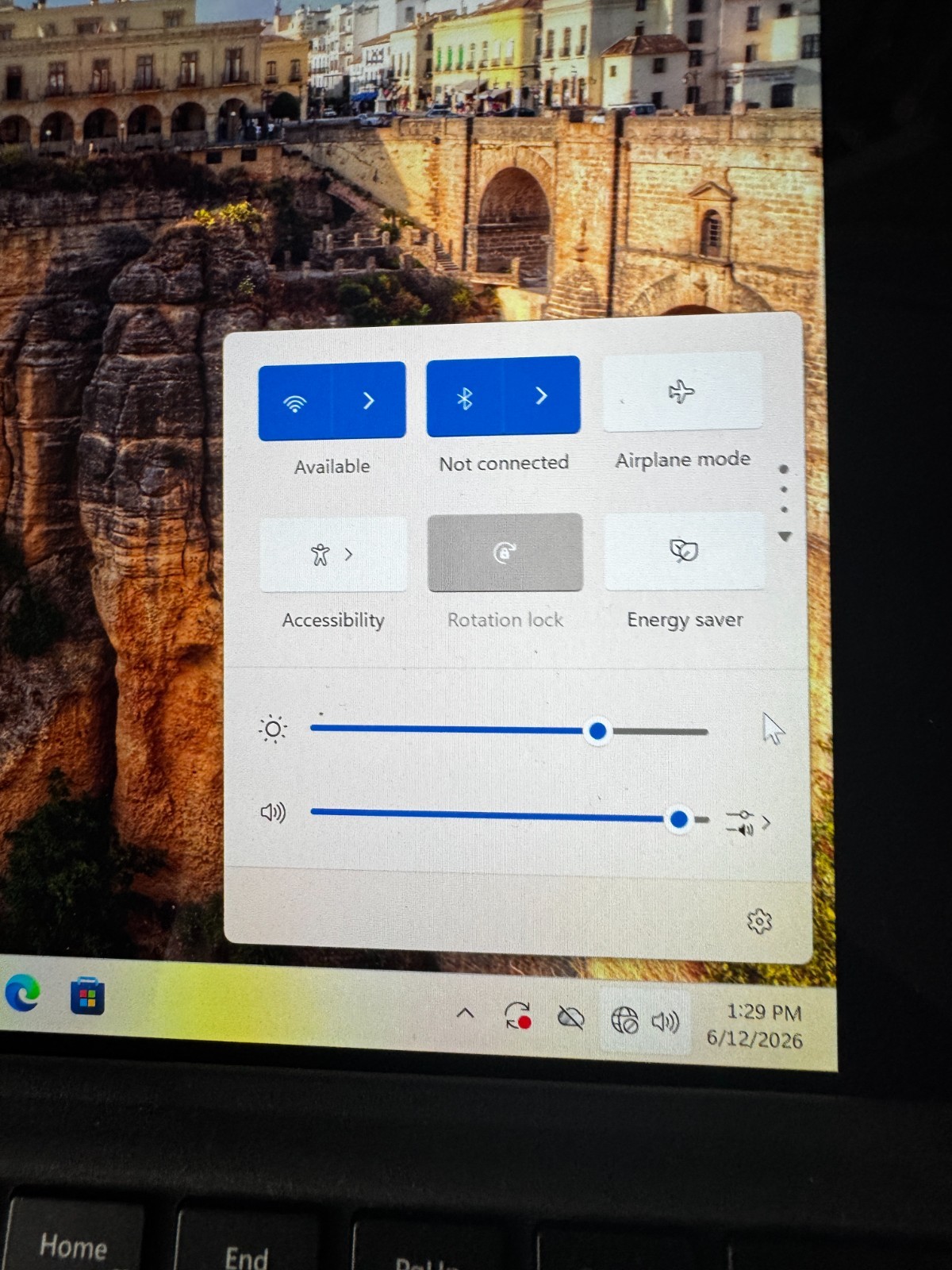This screenshot has width=952, height=1270.
Task: Launch Microsoft Edge from taskbar
Action: pos(22,994)
